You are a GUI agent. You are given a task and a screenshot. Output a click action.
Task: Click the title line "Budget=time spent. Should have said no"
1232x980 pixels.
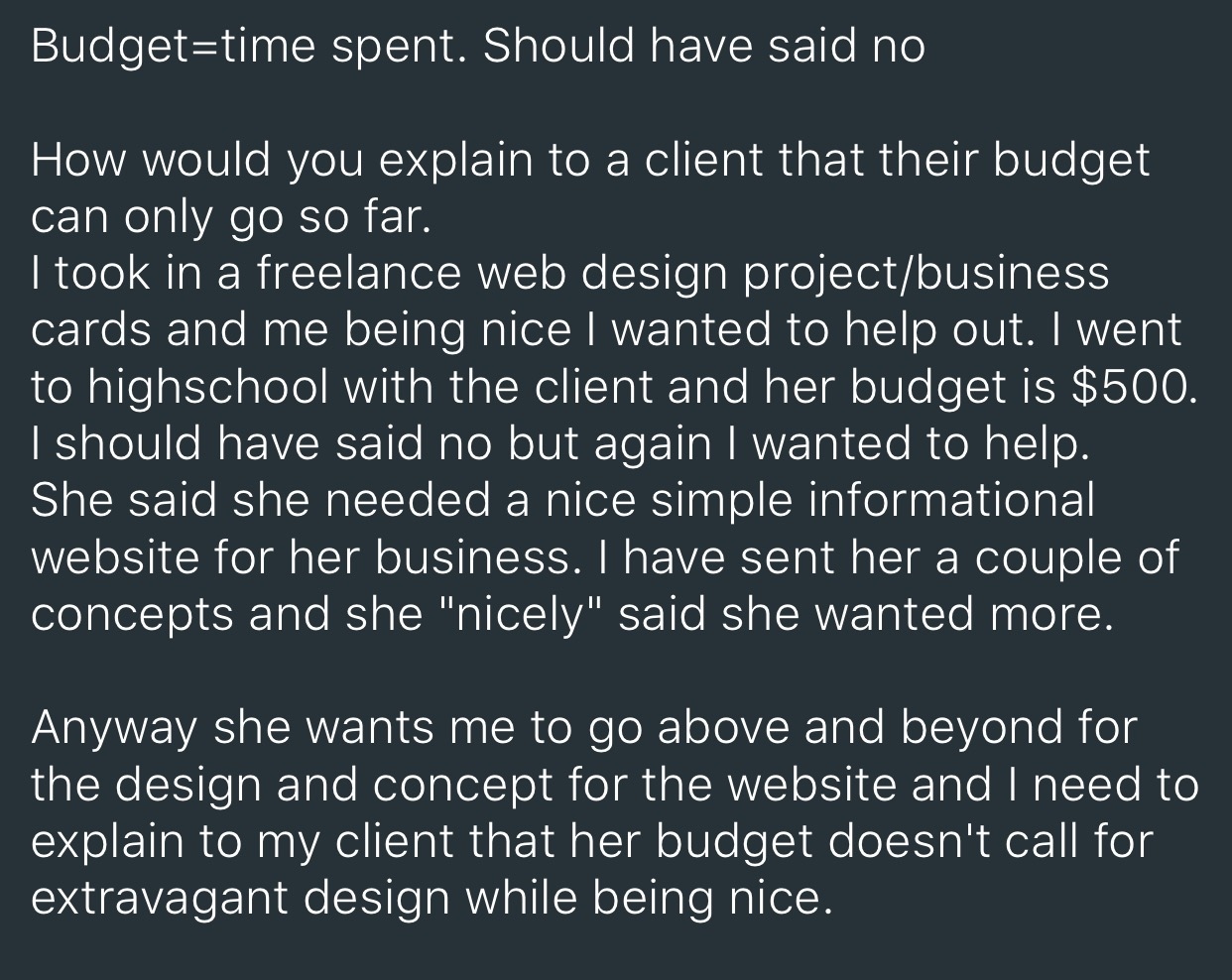(x=478, y=48)
